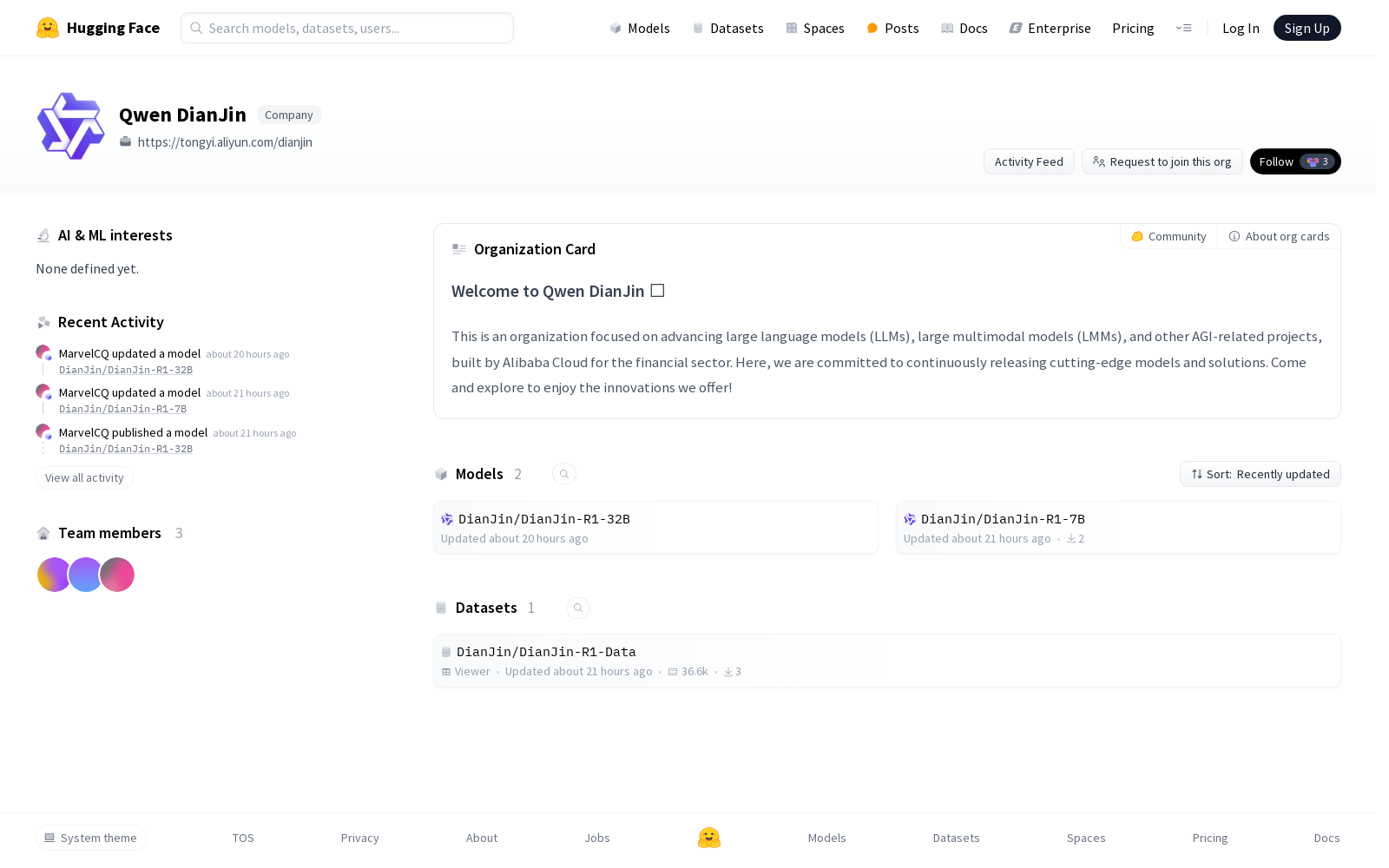Open third team member avatar

tap(117, 575)
